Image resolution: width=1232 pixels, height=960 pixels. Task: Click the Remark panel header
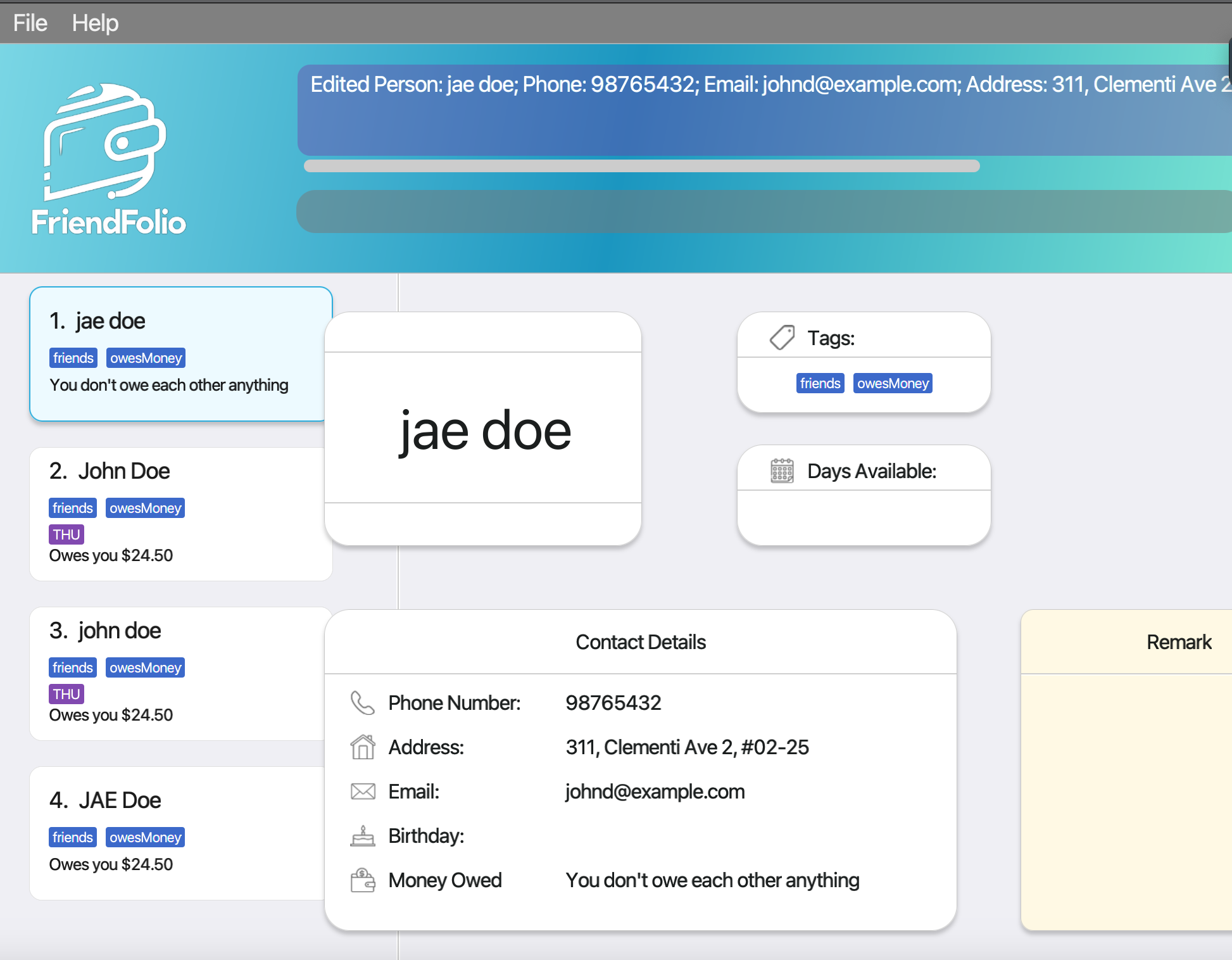coord(1178,642)
